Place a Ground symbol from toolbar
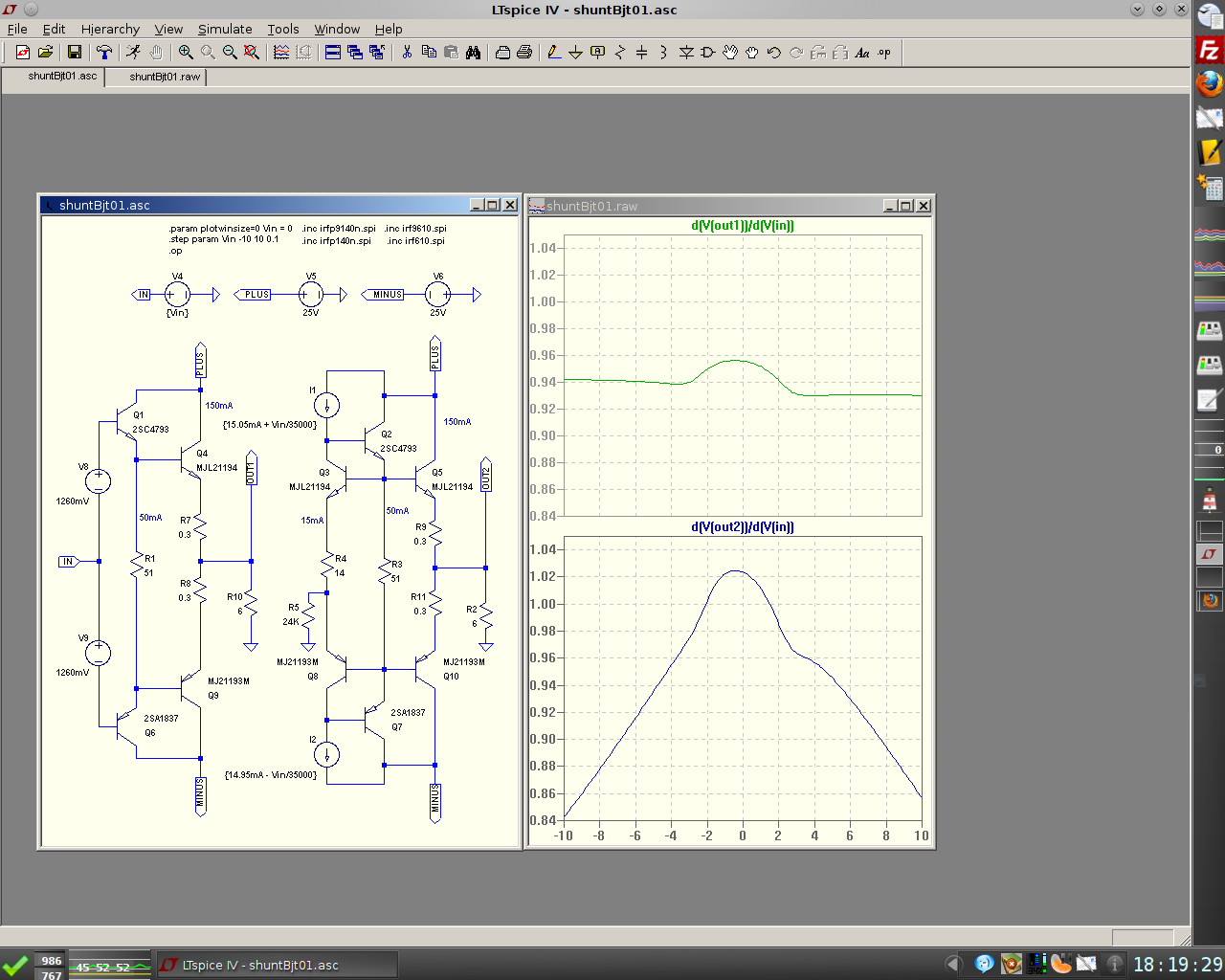Viewport: 1225px width, 980px height. click(x=575, y=53)
